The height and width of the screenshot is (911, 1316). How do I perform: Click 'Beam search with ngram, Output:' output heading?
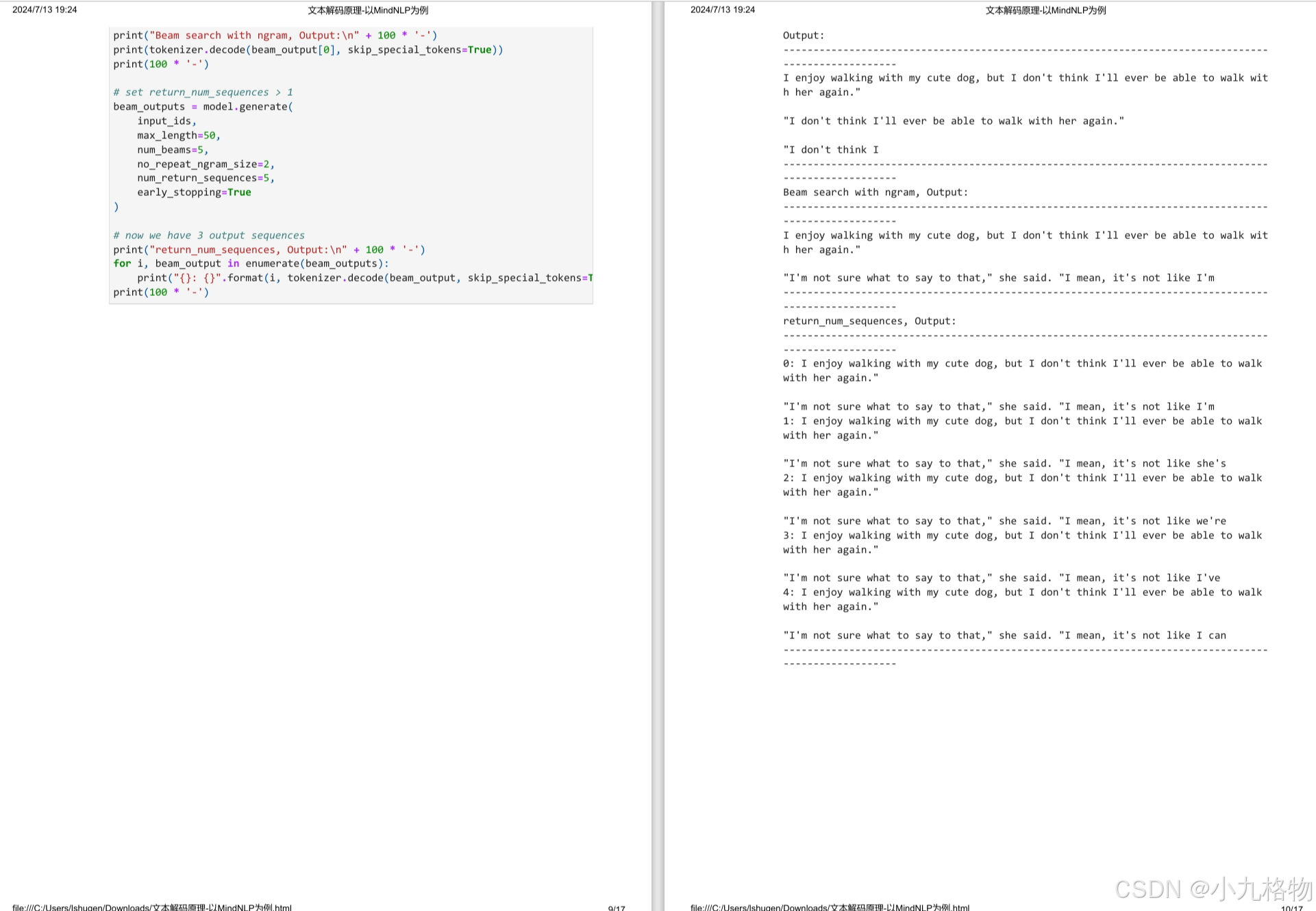point(875,192)
